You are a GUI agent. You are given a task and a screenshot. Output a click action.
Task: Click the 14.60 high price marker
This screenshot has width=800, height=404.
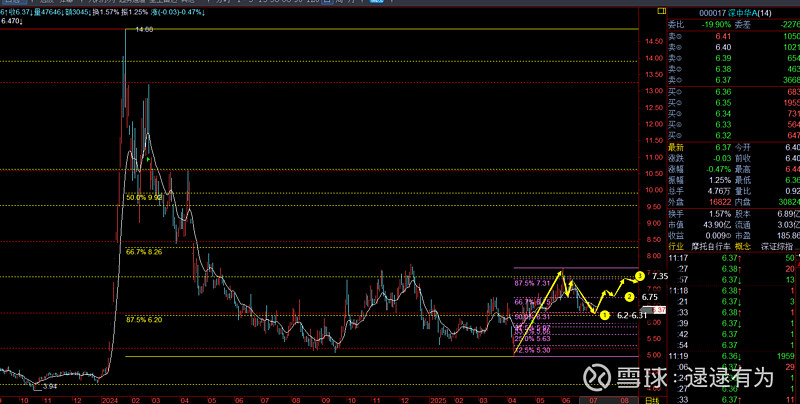coord(144,30)
